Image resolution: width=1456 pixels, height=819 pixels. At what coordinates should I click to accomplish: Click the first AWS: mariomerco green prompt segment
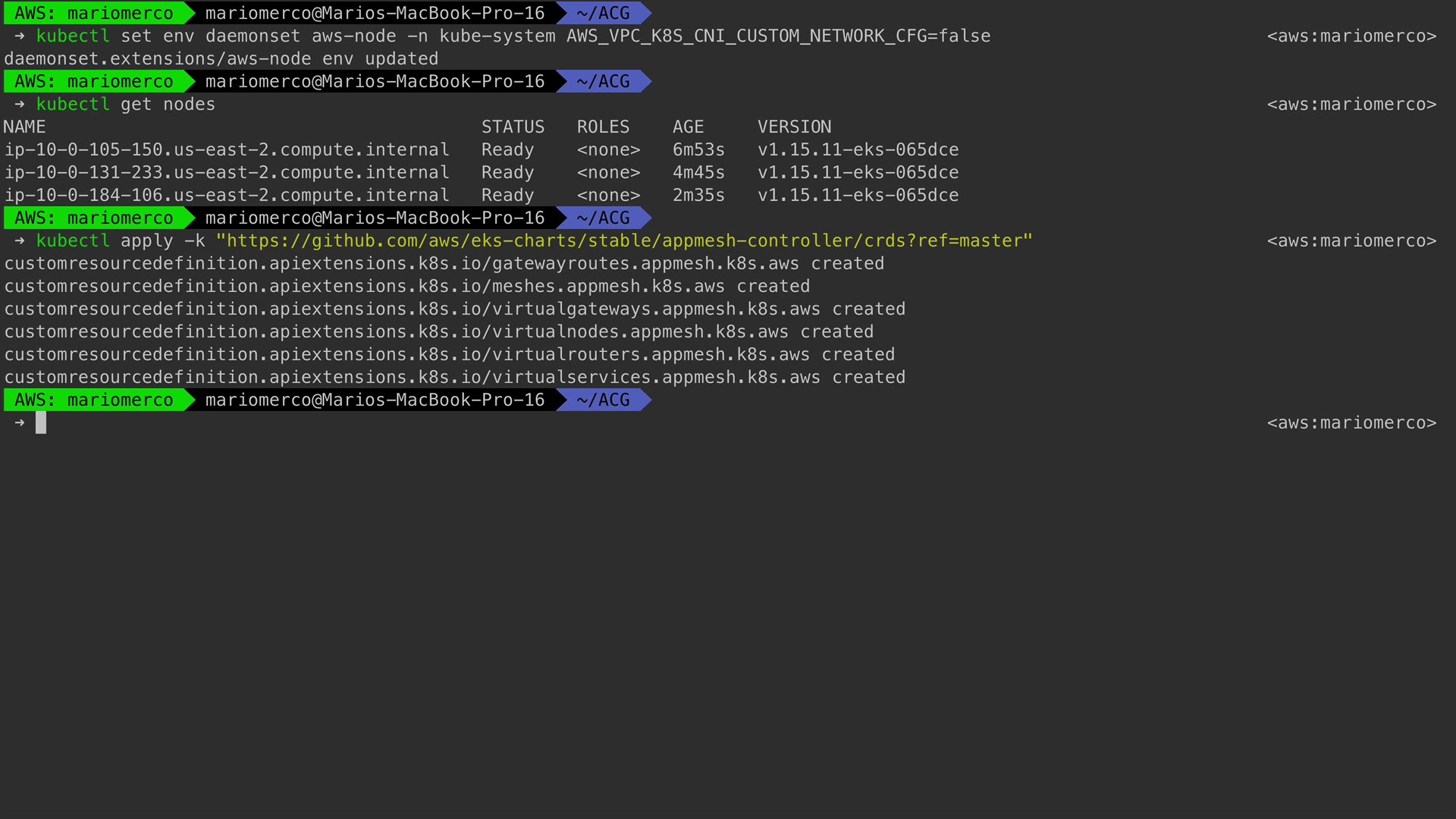[93, 14]
